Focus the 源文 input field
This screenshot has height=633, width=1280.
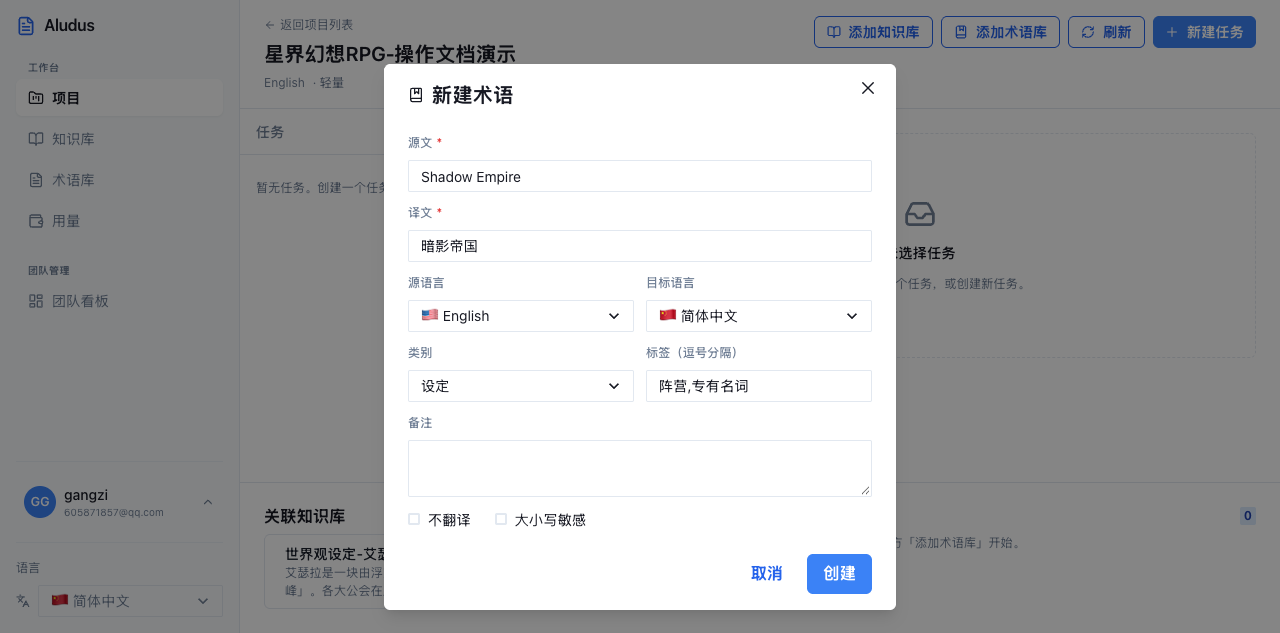[640, 176]
